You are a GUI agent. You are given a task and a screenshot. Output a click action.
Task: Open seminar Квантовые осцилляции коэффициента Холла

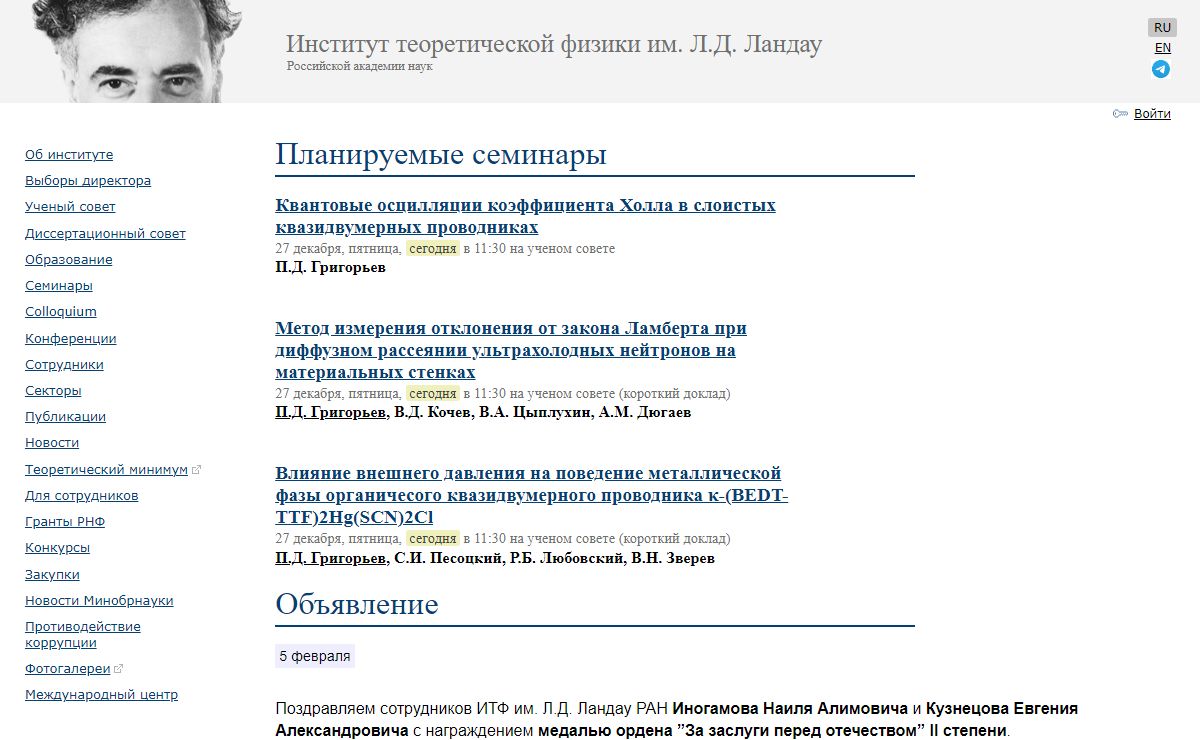pos(525,216)
